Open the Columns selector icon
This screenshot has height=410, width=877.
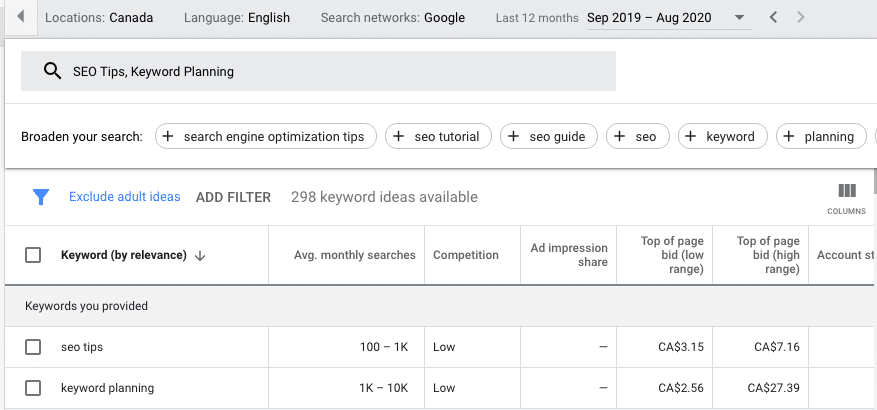[x=847, y=191]
